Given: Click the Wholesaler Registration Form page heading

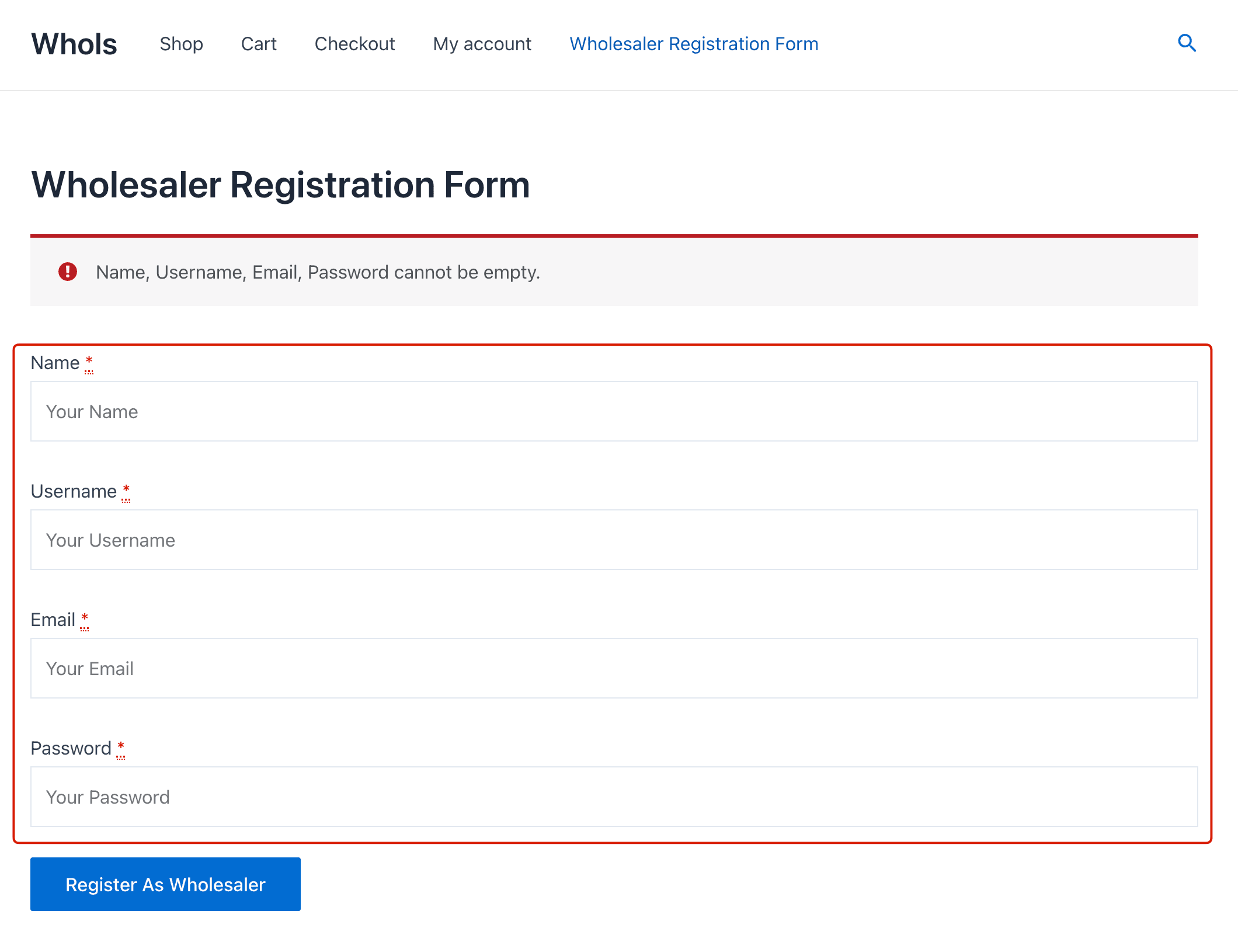Looking at the screenshot, I should coord(280,185).
